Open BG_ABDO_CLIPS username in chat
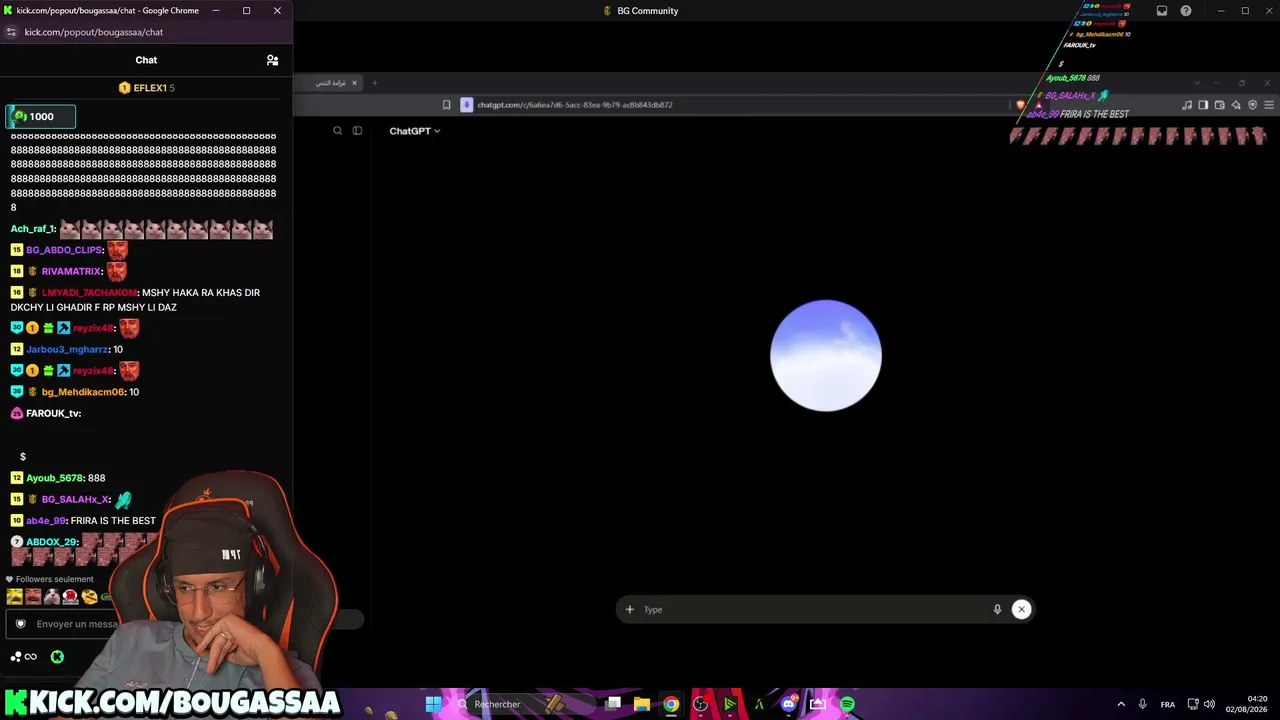The image size is (1280, 720). pyautogui.click(x=64, y=250)
